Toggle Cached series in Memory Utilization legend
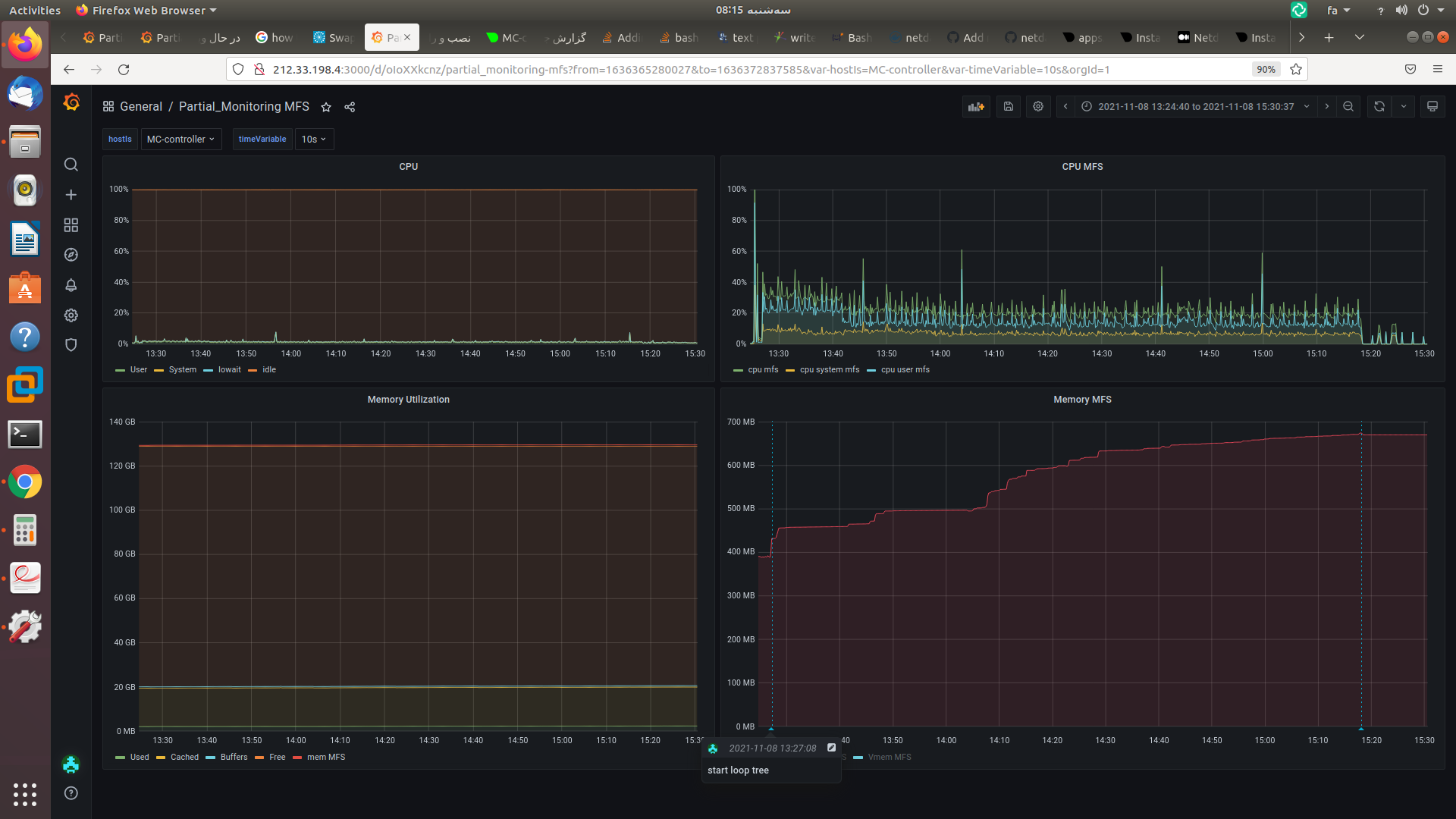Screen dimensions: 1456x819 [x=184, y=758]
